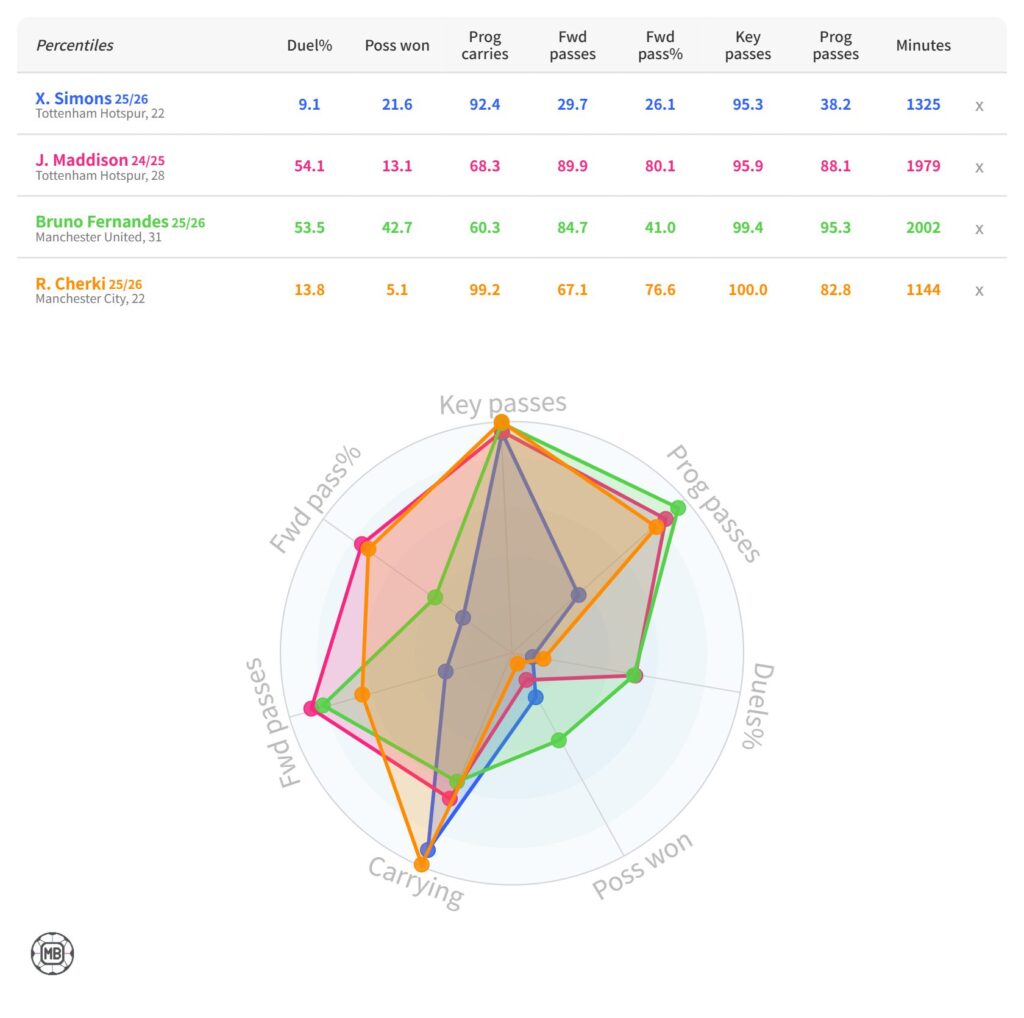Click the Poss won radar axis label
The height and width of the screenshot is (1018, 1024).
[x=641, y=866]
